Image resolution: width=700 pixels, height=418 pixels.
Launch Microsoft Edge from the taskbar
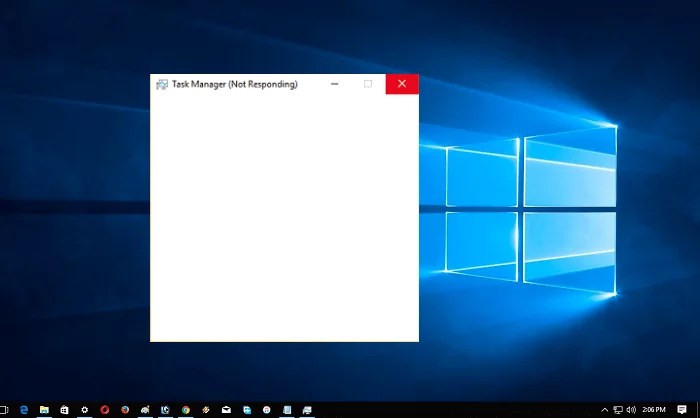[24, 410]
